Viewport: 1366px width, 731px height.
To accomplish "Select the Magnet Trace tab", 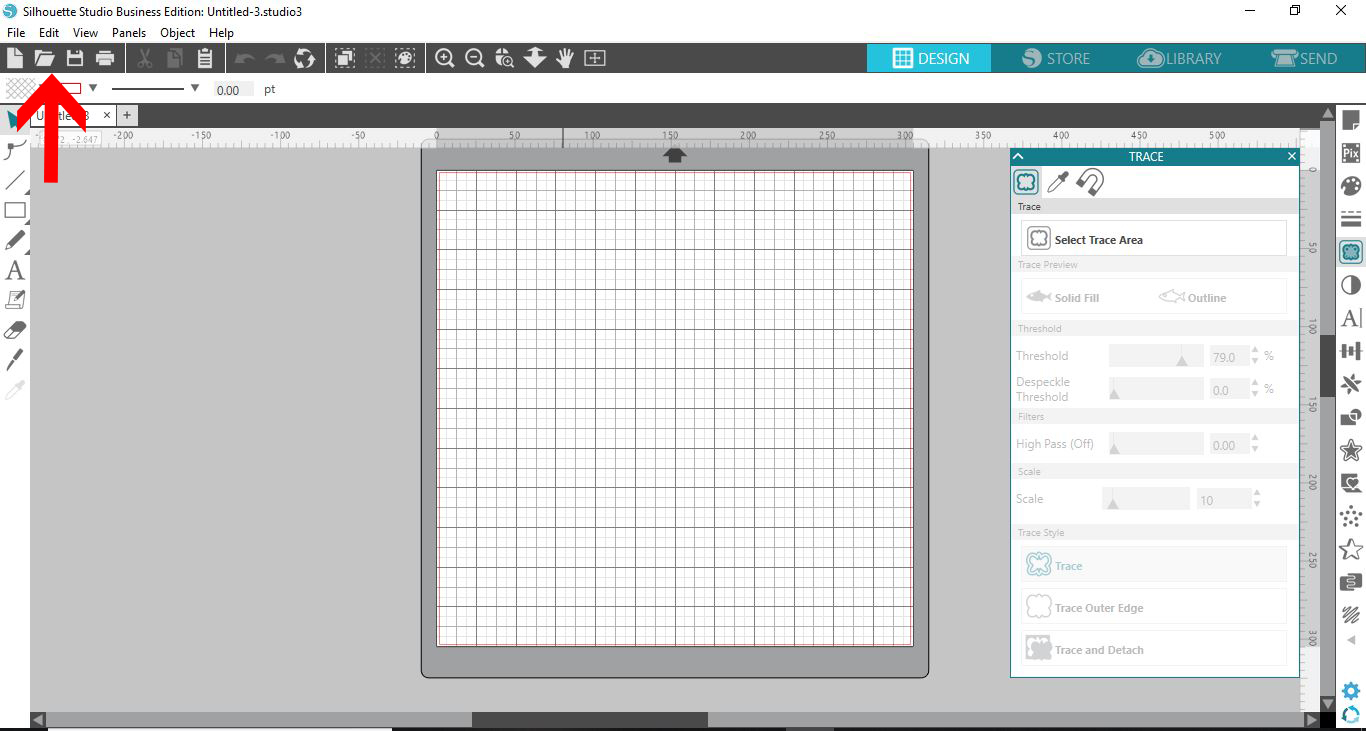I will 1090,182.
